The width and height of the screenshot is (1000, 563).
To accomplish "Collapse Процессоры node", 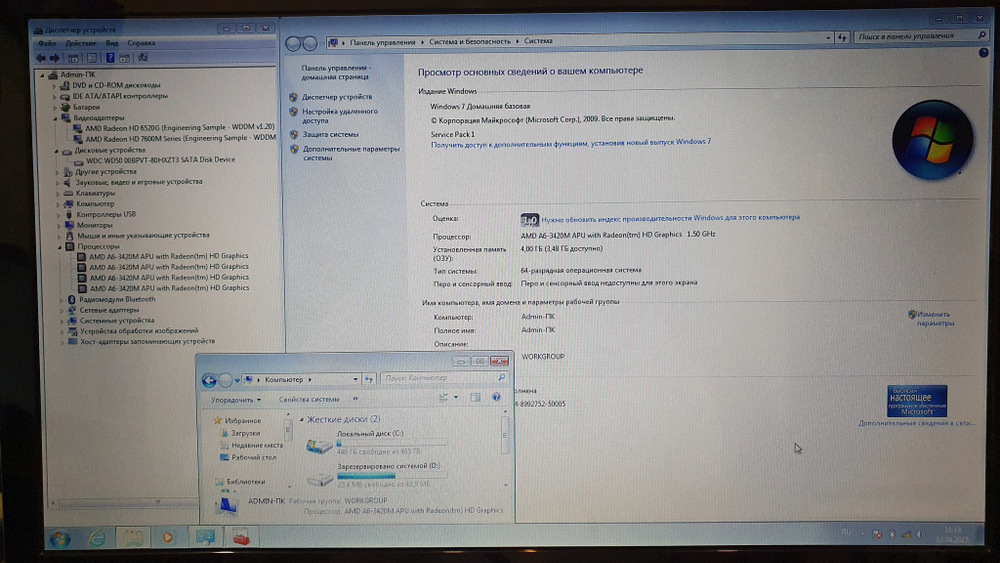I will tap(59, 247).
